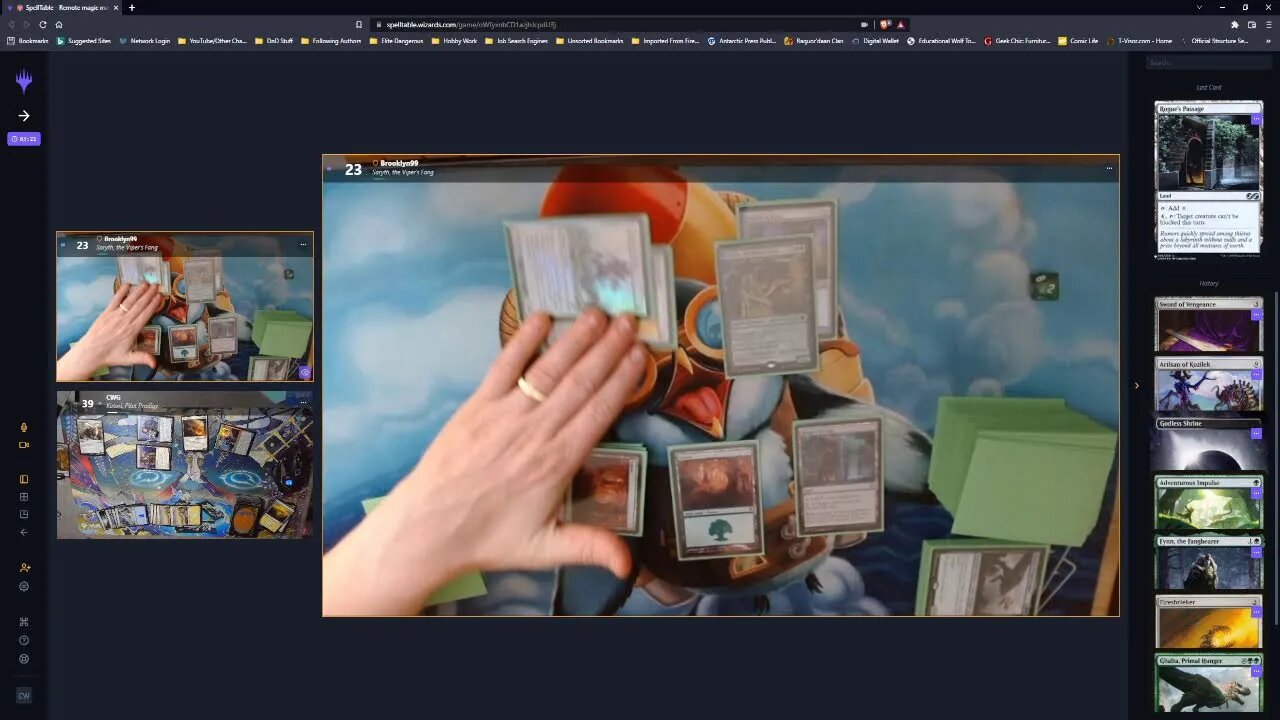The width and height of the screenshot is (1280, 720).
Task: Open the game settings gear in sidebar
Action: coord(24,586)
